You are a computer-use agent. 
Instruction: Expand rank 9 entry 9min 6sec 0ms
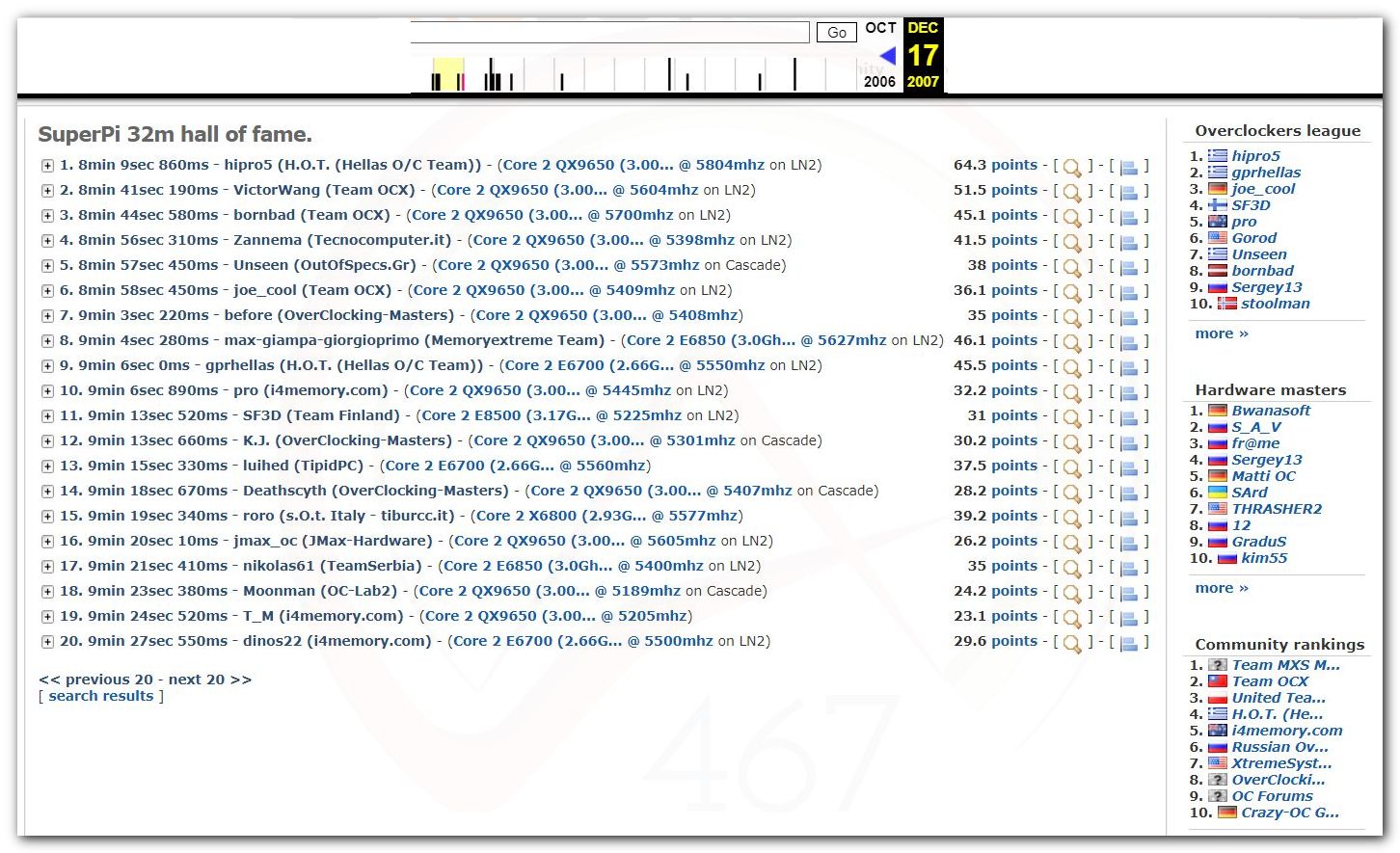click(x=46, y=366)
